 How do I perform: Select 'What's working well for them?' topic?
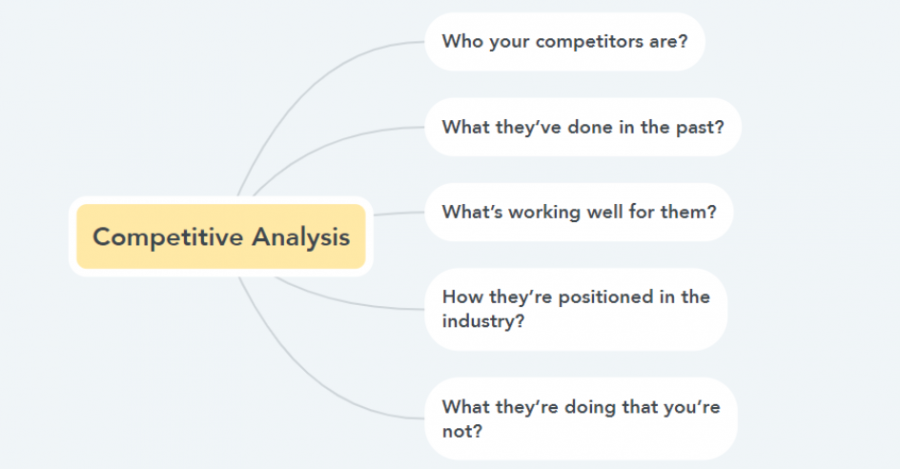click(x=579, y=212)
